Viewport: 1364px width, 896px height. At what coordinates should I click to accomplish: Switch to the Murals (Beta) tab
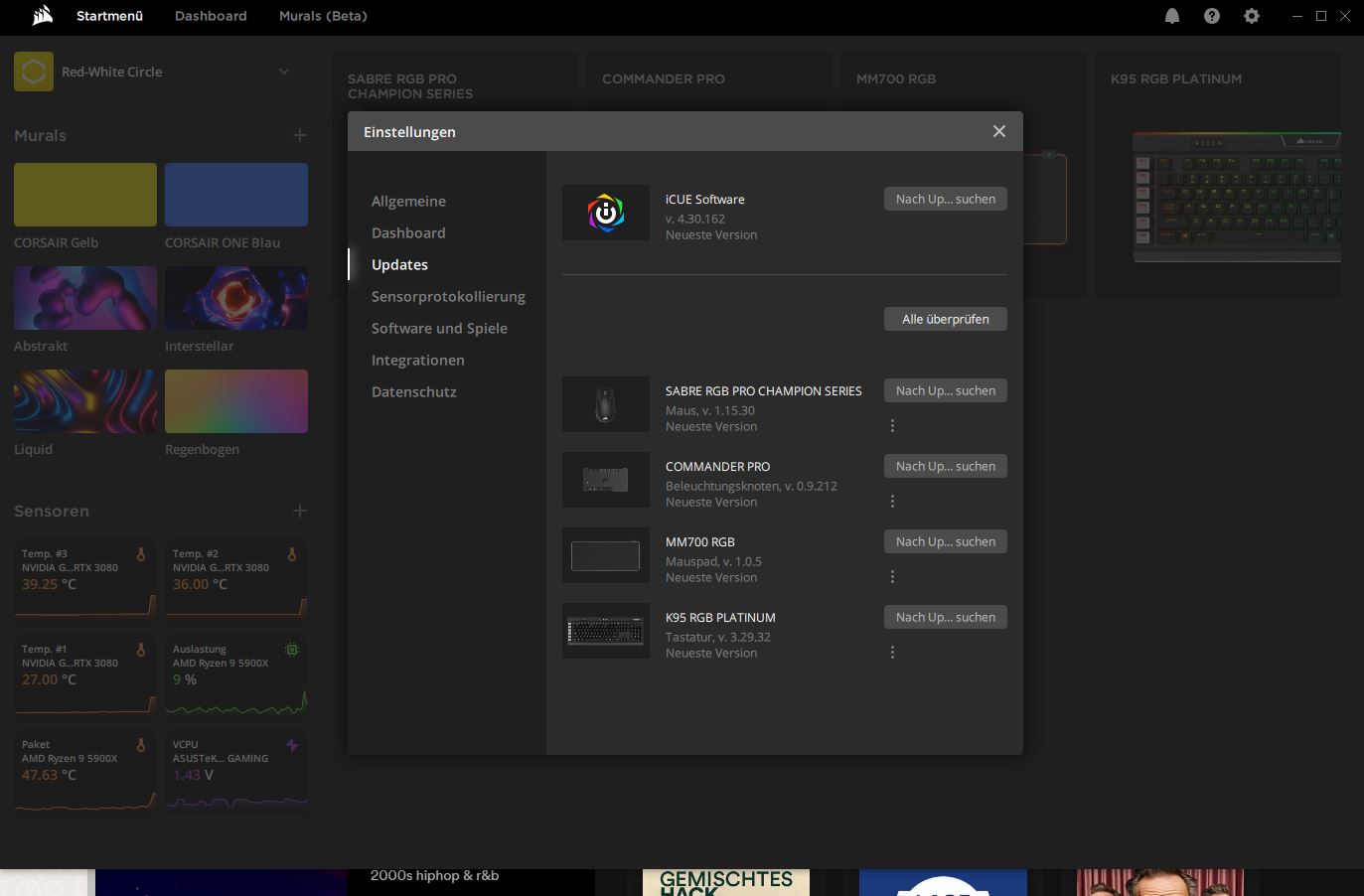click(x=323, y=16)
